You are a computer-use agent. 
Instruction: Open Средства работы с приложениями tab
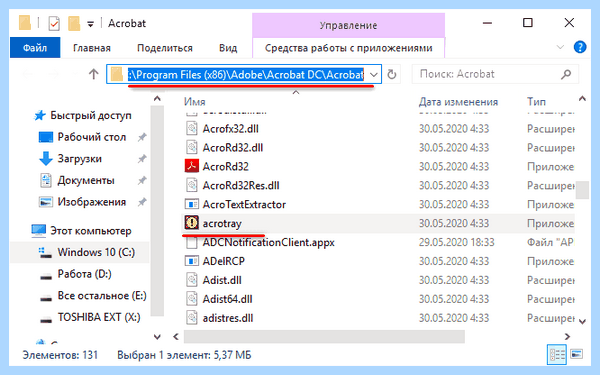coord(349,48)
